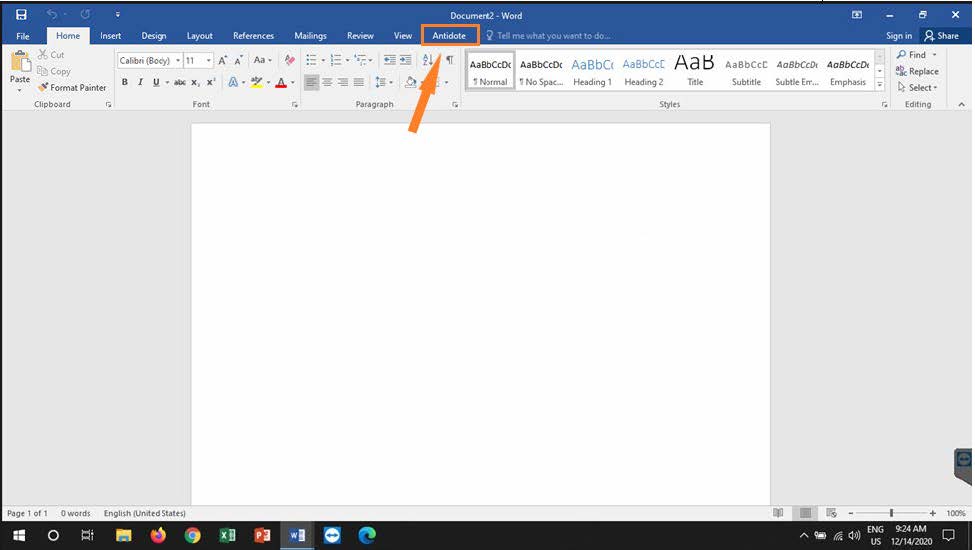This screenshot has width=975, height=550.
Task: Click the Share button
Action: [x=941, y=36]
